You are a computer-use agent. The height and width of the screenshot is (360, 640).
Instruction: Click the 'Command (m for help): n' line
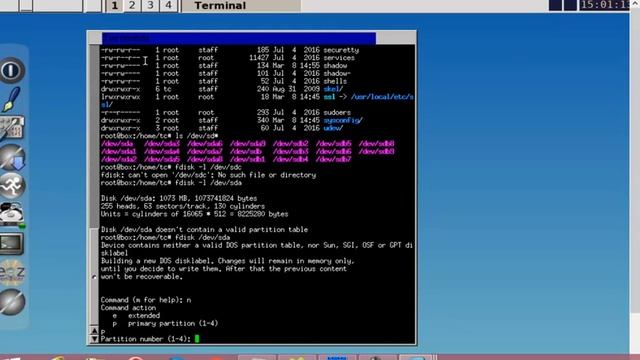point(146,300)
